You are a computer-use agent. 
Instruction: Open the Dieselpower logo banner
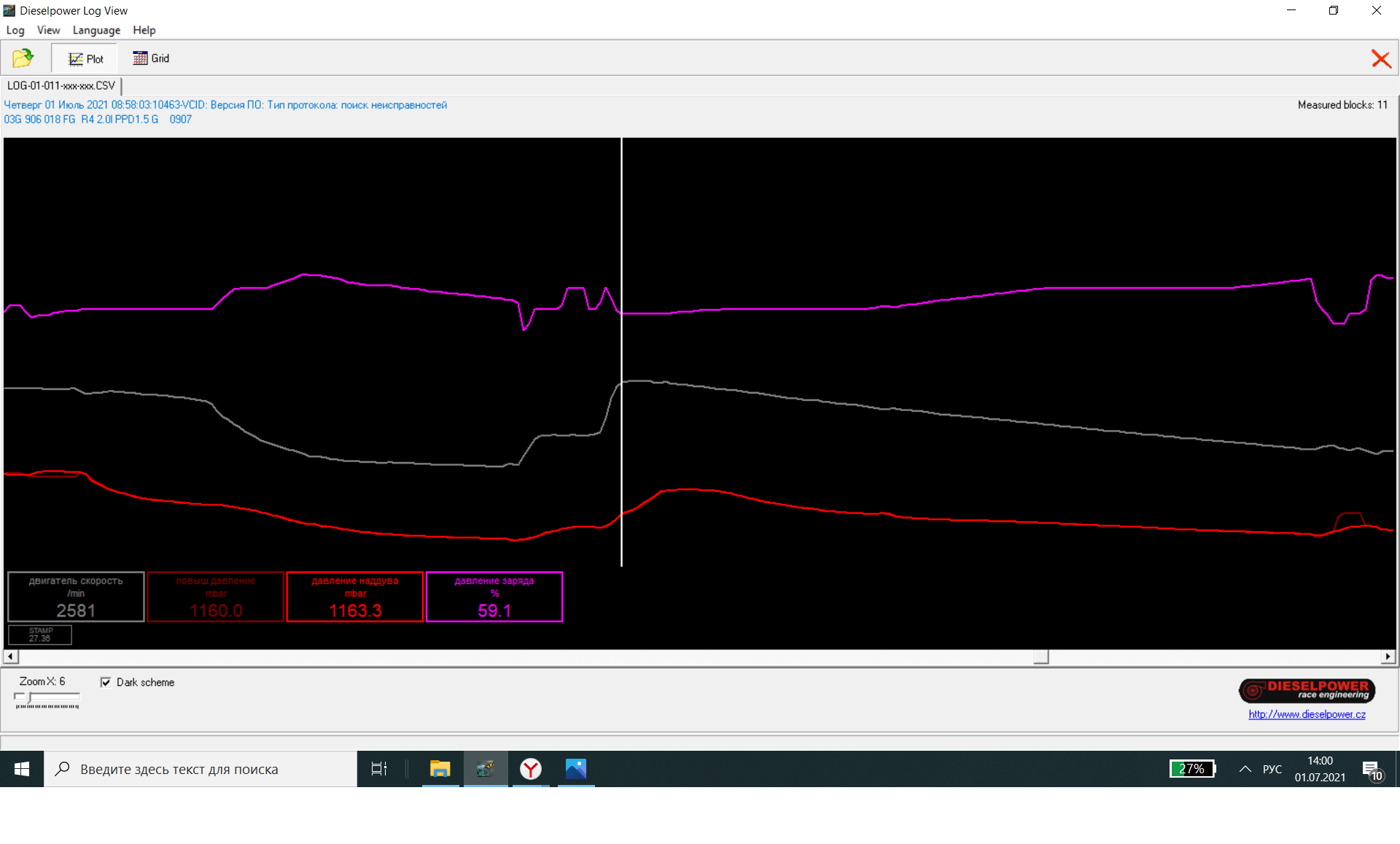(x=1307, y=690)
